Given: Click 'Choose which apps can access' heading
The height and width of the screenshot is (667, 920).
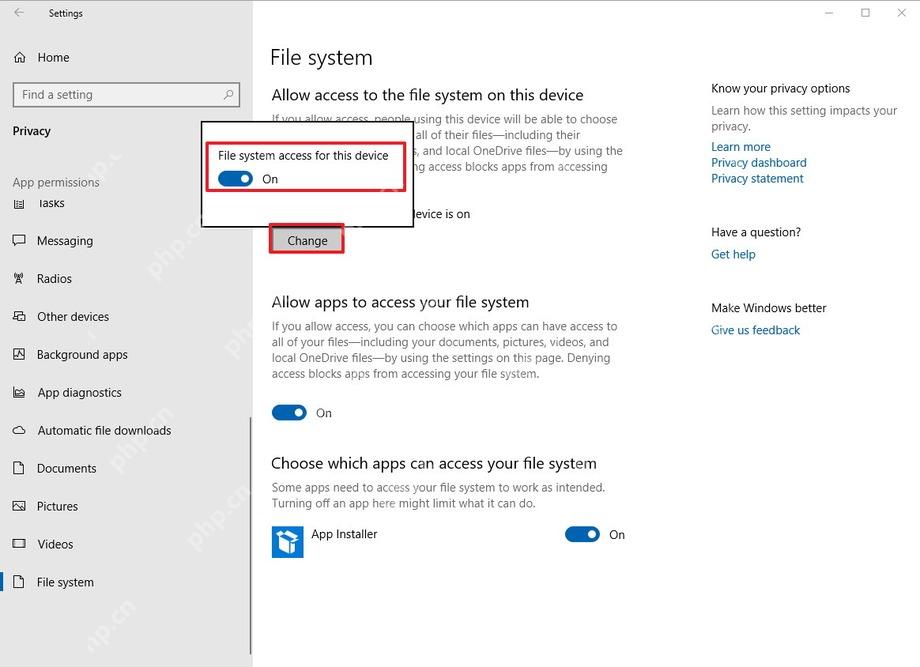Looking at the screenshot, I should (x=434, y=463).
